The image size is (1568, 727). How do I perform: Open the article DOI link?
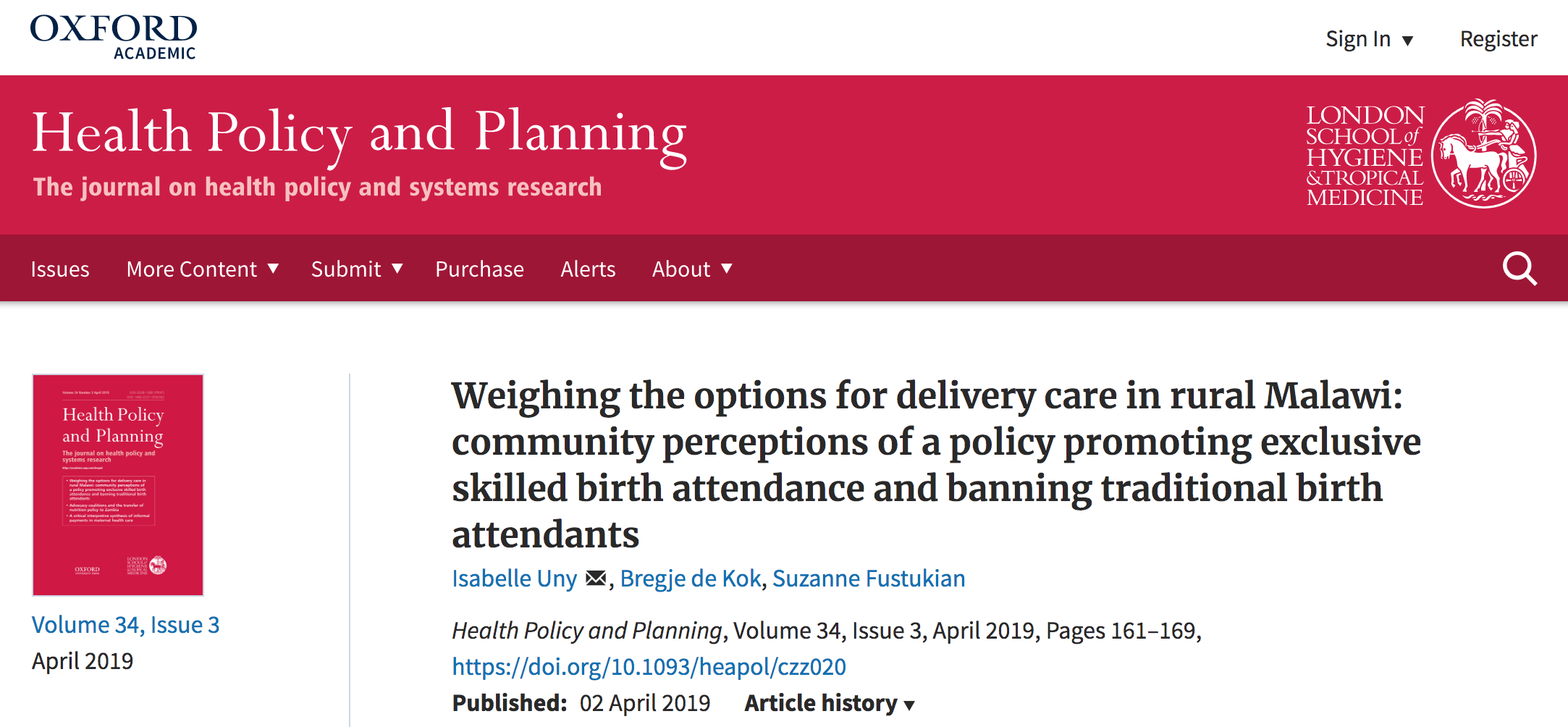(649, 667)
